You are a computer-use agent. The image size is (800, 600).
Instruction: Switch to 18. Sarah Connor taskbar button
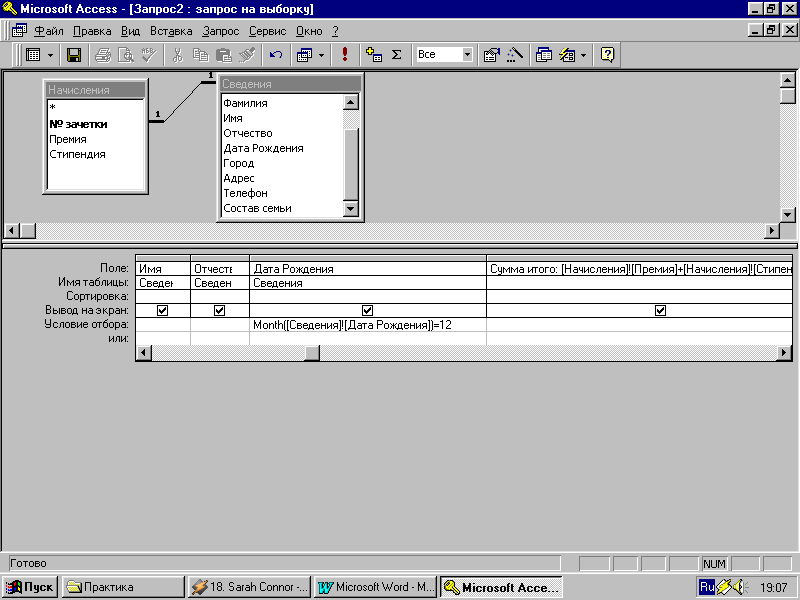tap(249, 587)
